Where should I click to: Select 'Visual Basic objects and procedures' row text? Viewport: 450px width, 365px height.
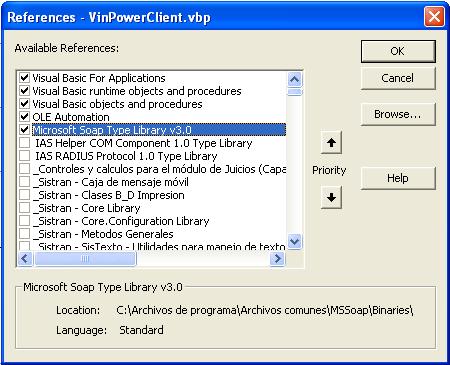point(117,104)
